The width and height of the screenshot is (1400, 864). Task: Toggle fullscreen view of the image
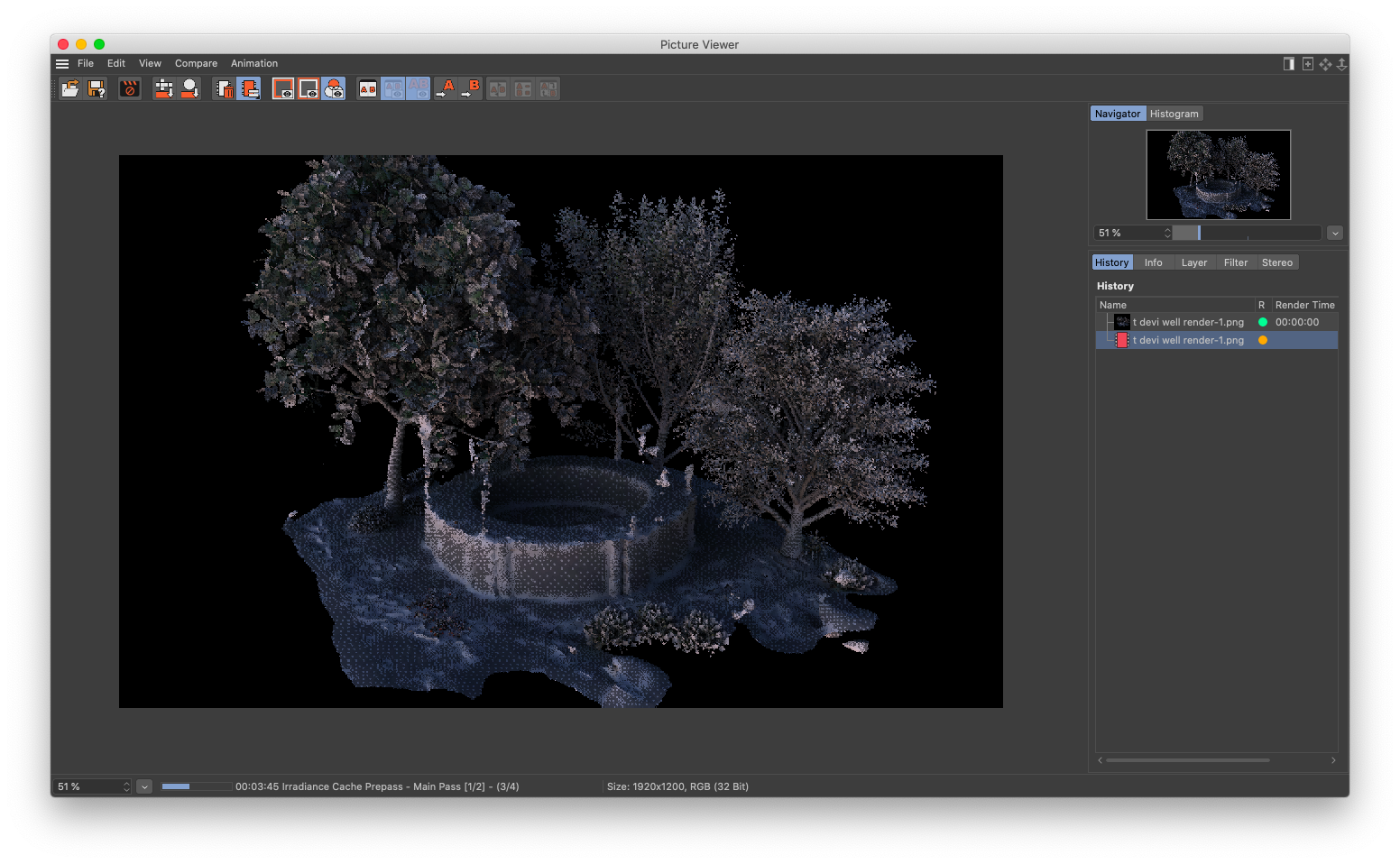pyautogui.click(x=1307, y=64)
